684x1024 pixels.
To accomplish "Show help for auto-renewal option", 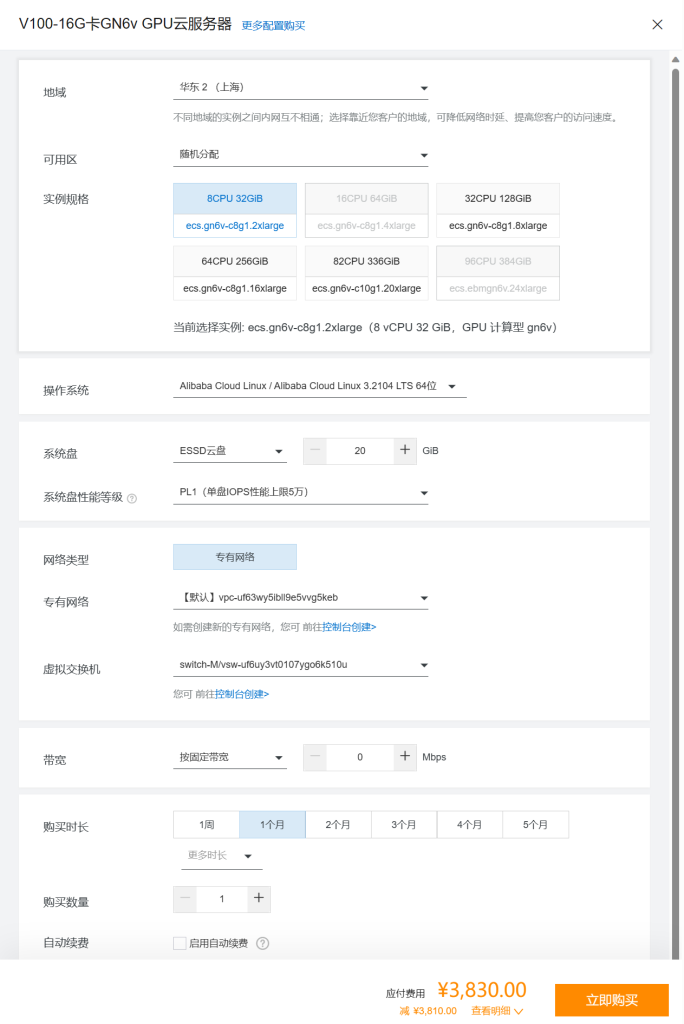I will click(263, 943).
